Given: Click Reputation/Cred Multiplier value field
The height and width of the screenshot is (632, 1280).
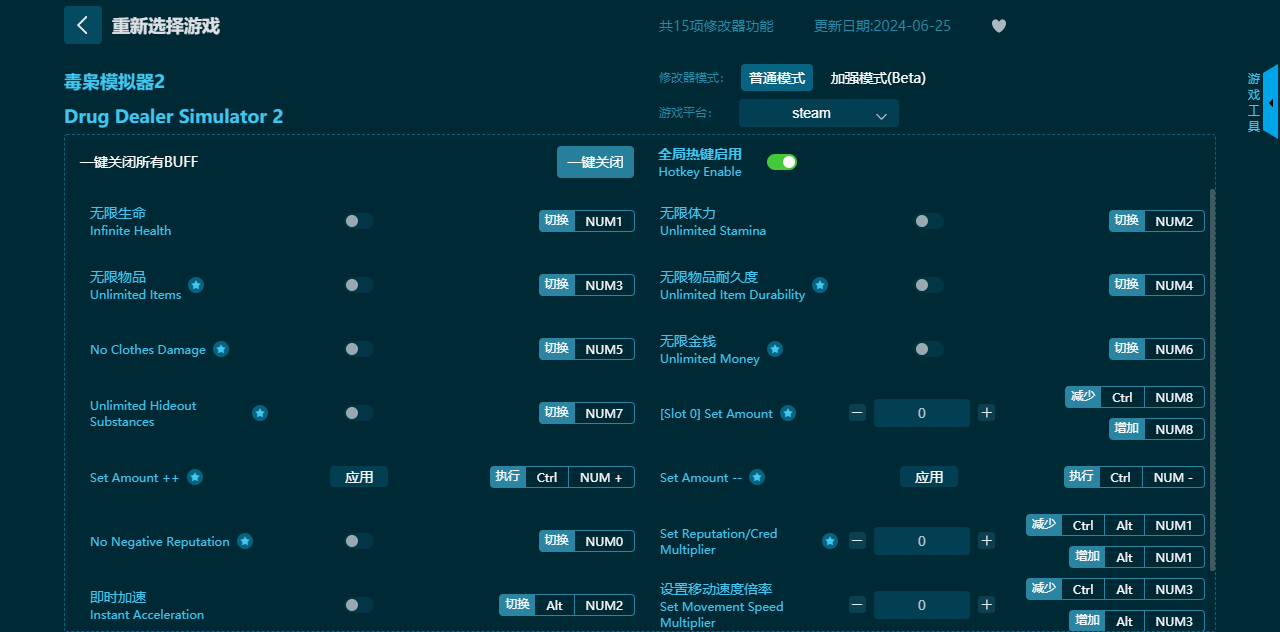Looking at the screenshot, I should coord(922,541).
